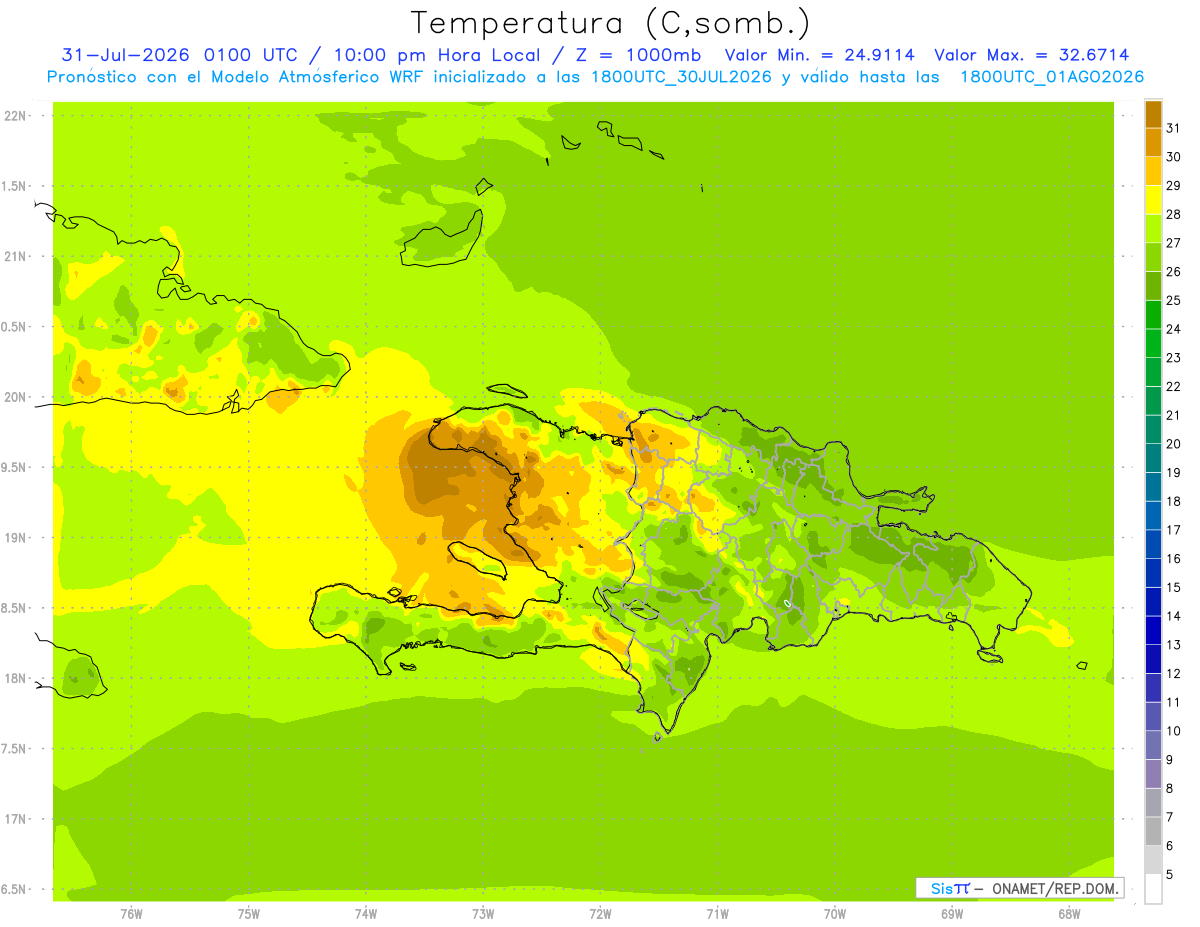Select the yellow legend band between 28 and 29
This screenshot has width=1200, height=927.
(1153, 200)
